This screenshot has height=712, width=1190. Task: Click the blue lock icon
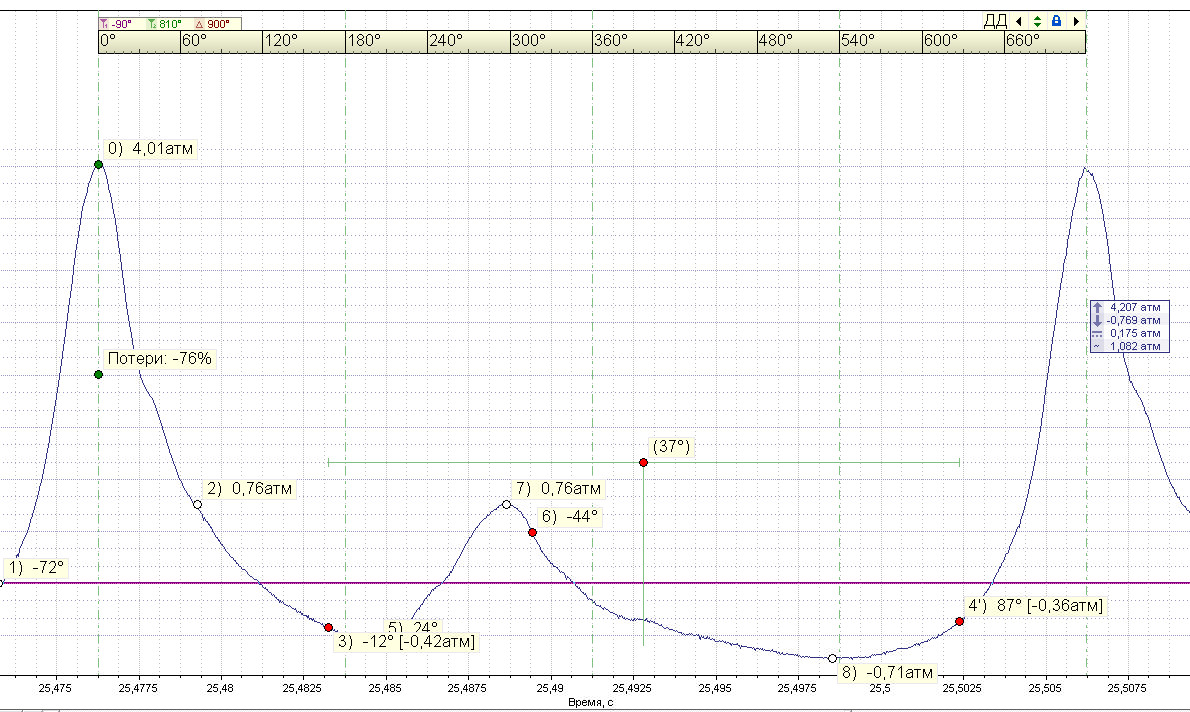coord(1056,21)
